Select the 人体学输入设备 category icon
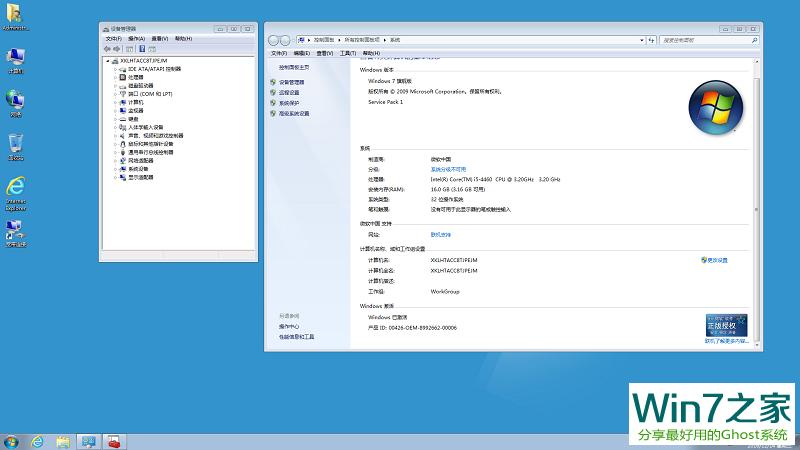The width and height of the screenshot is (800, 450). coord(122,128)
